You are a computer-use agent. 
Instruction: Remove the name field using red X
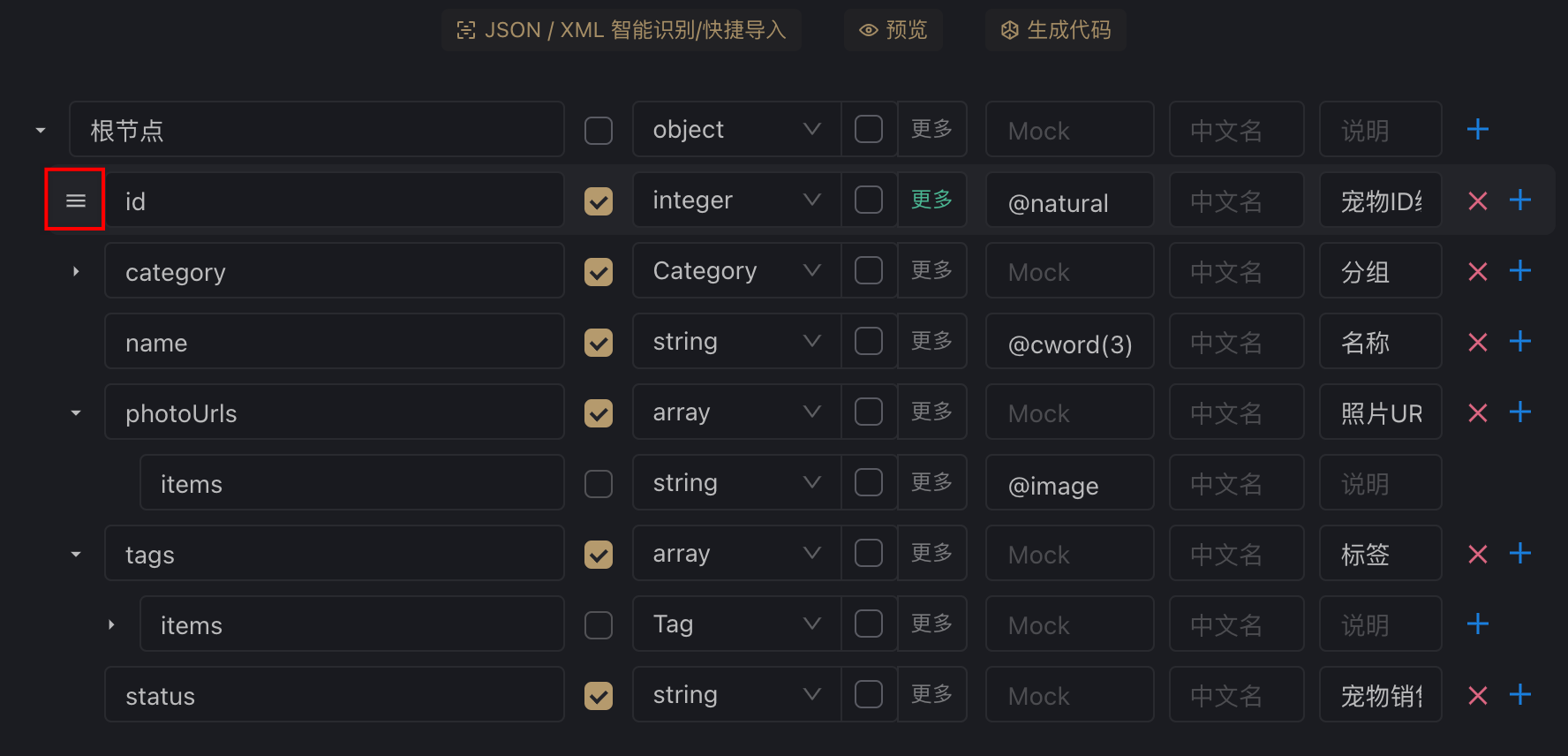click(1478, 342)
